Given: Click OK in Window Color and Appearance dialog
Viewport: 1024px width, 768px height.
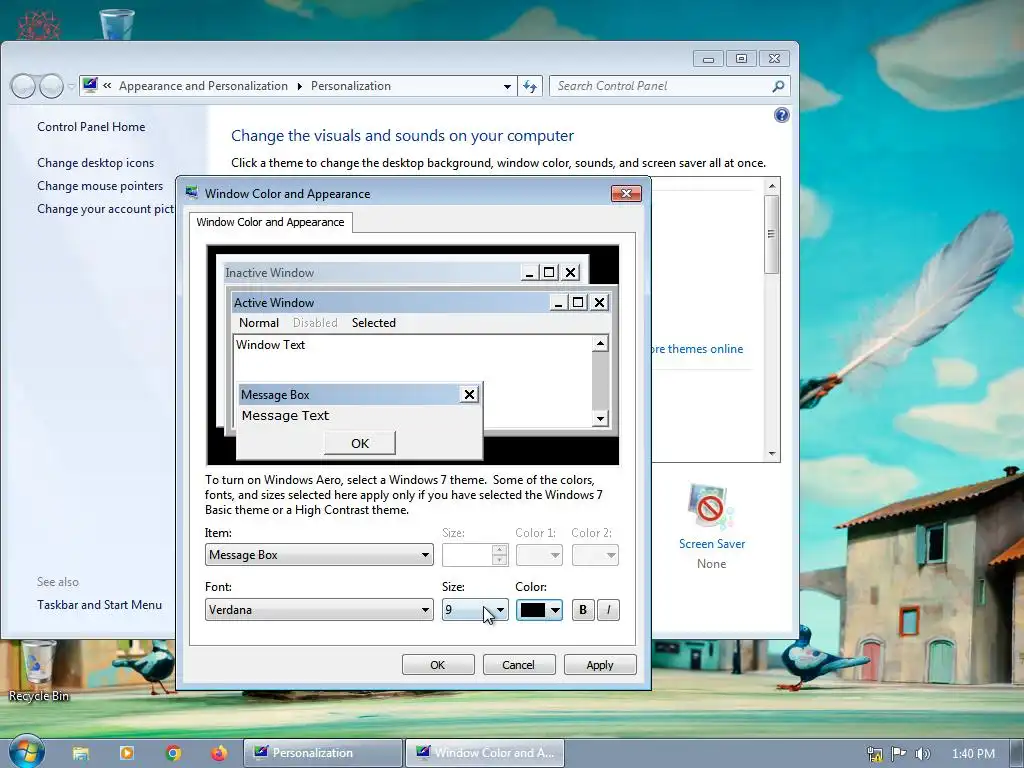Looking at the screenshot, I should click(x=438, y=665).
